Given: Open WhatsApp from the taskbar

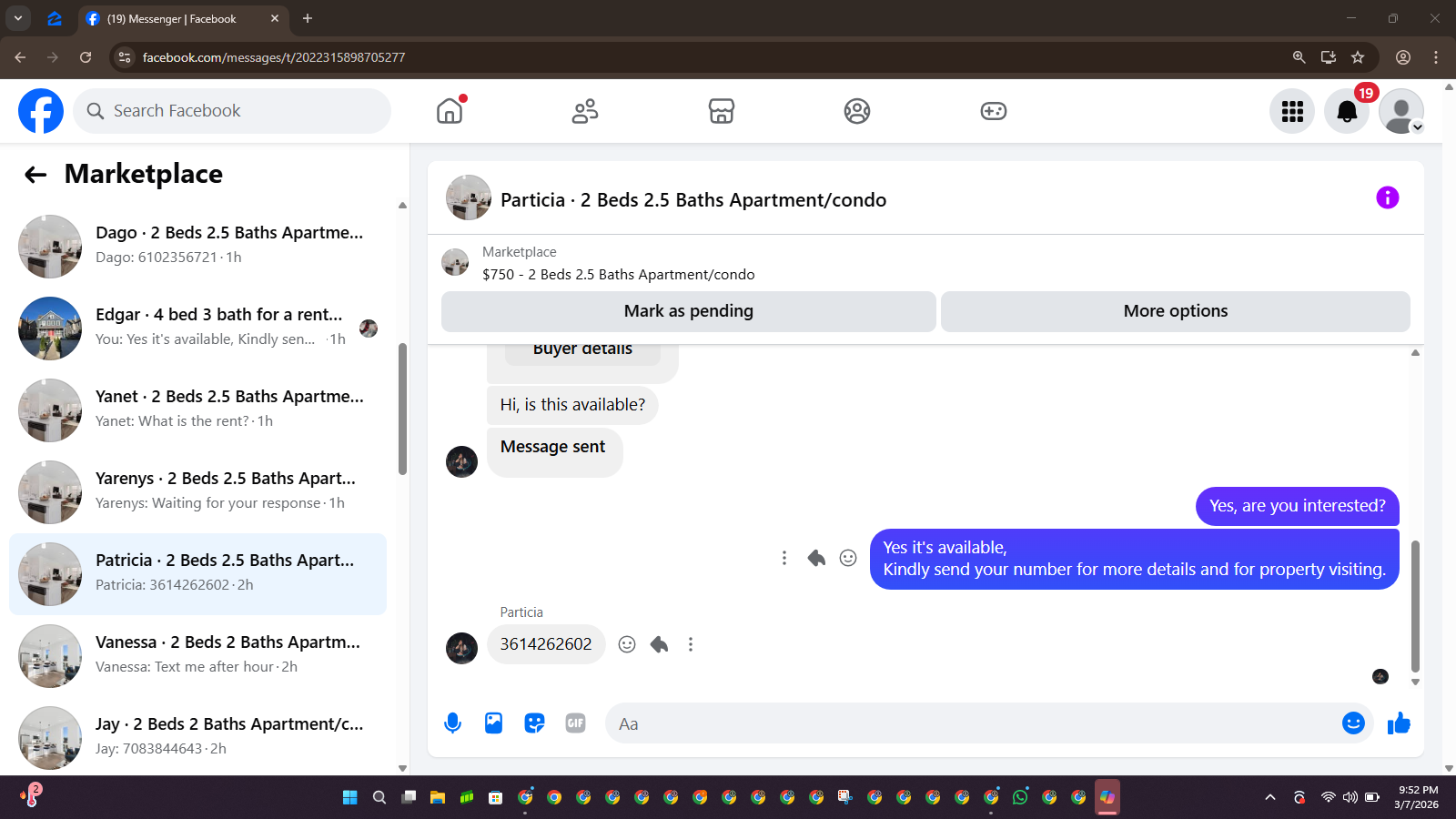Looking at the screenshot, I should [1020, 797].
